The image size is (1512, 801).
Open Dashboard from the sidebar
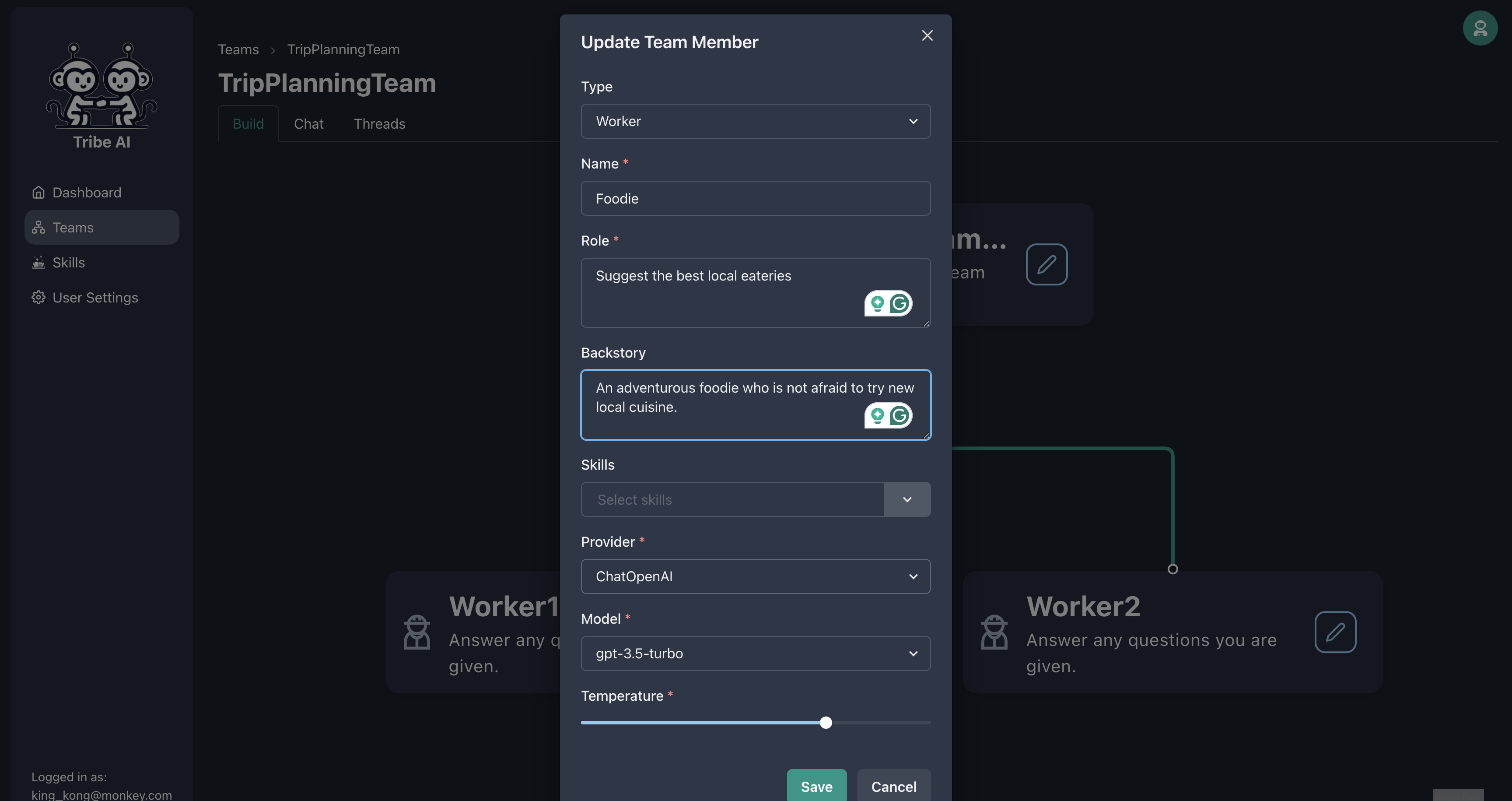86,193
